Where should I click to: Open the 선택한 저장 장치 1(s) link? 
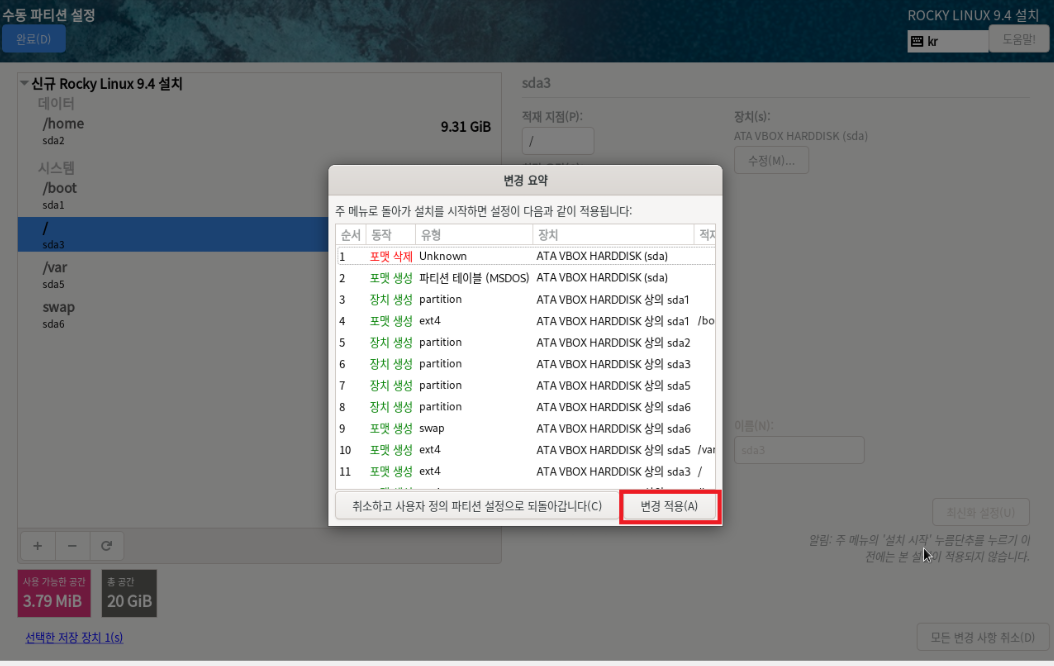74,637
